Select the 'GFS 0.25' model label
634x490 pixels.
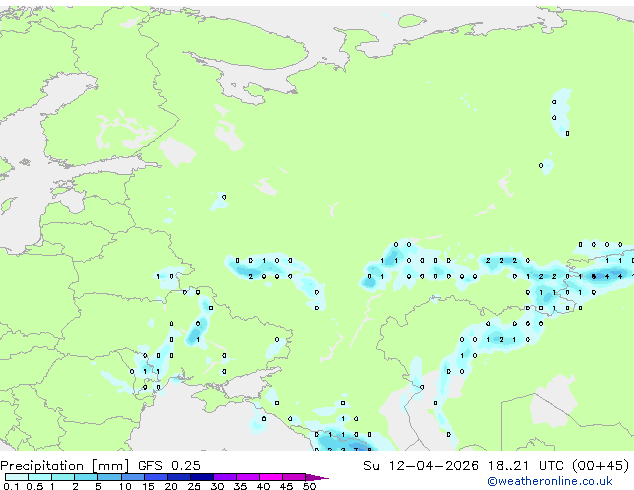[169, 466]
